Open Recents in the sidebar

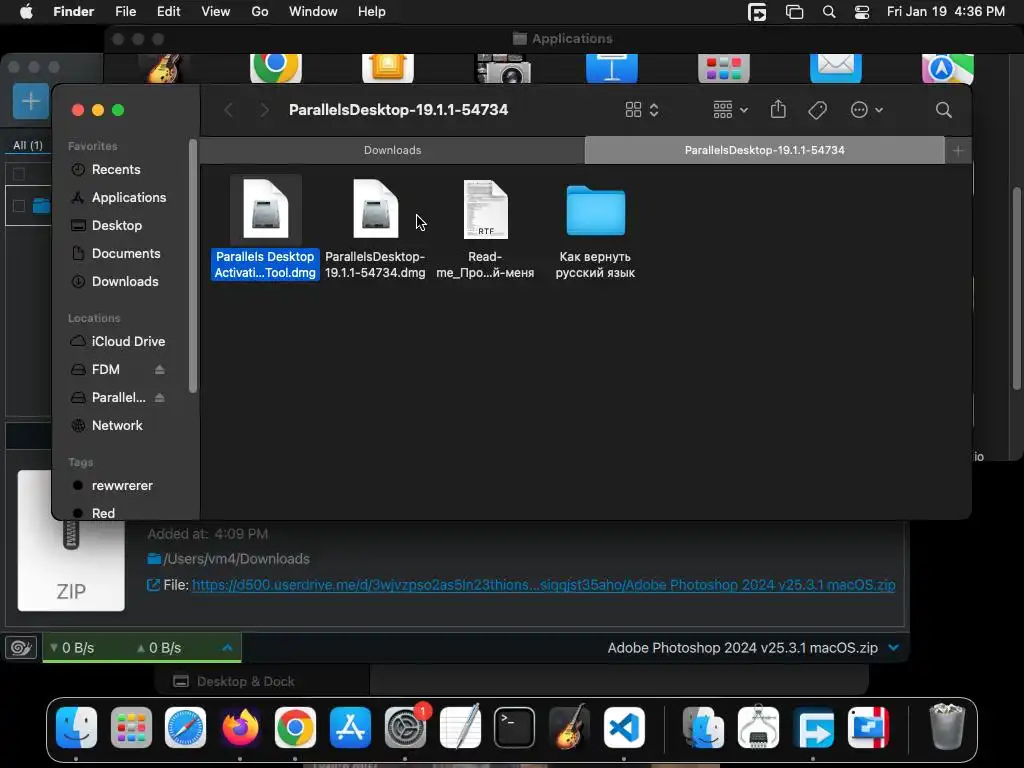pyautogui.click(x=116, y=169)
